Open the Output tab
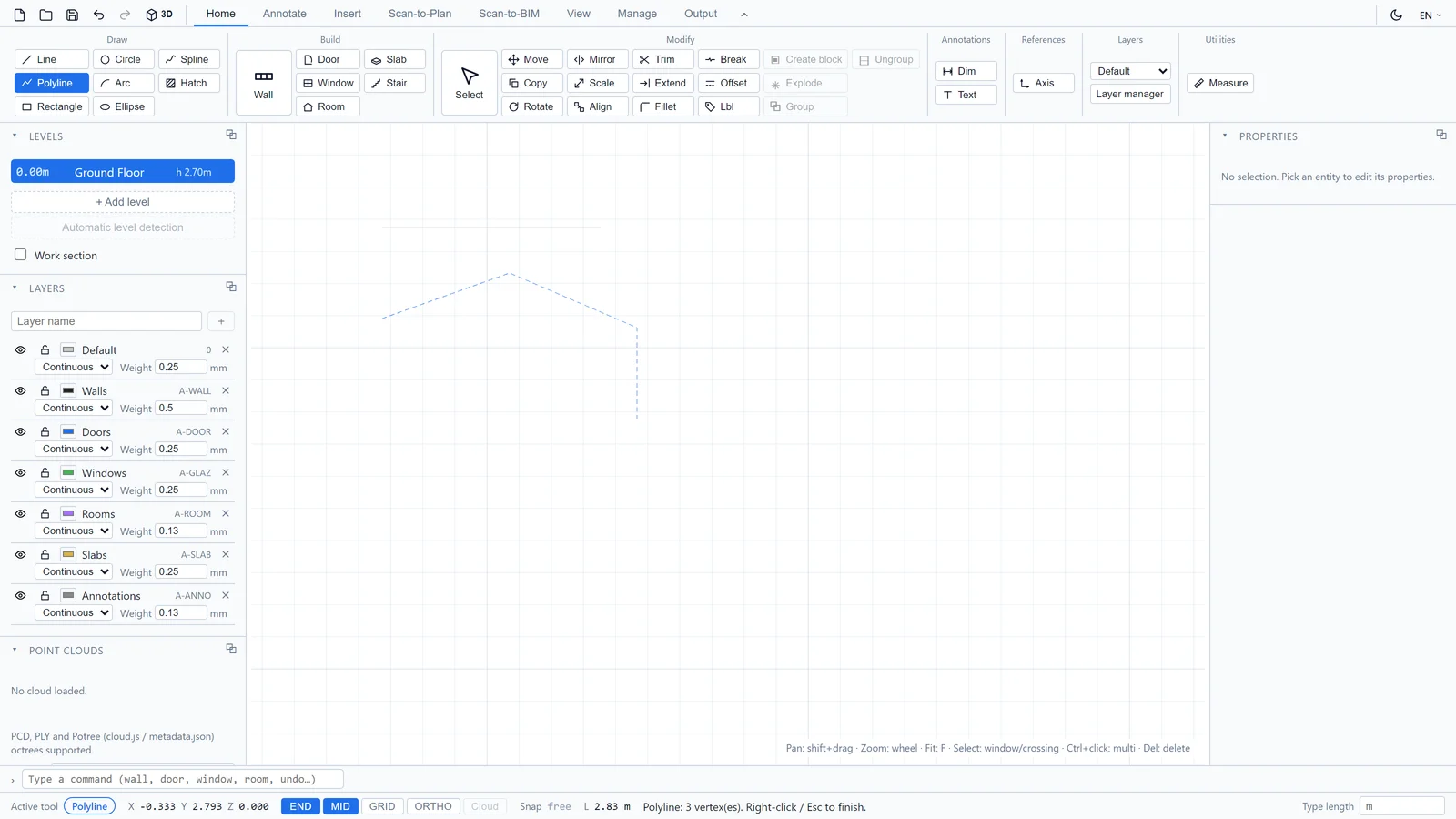The width and height of the screenshot is (1456, 819). pos(701,14)
